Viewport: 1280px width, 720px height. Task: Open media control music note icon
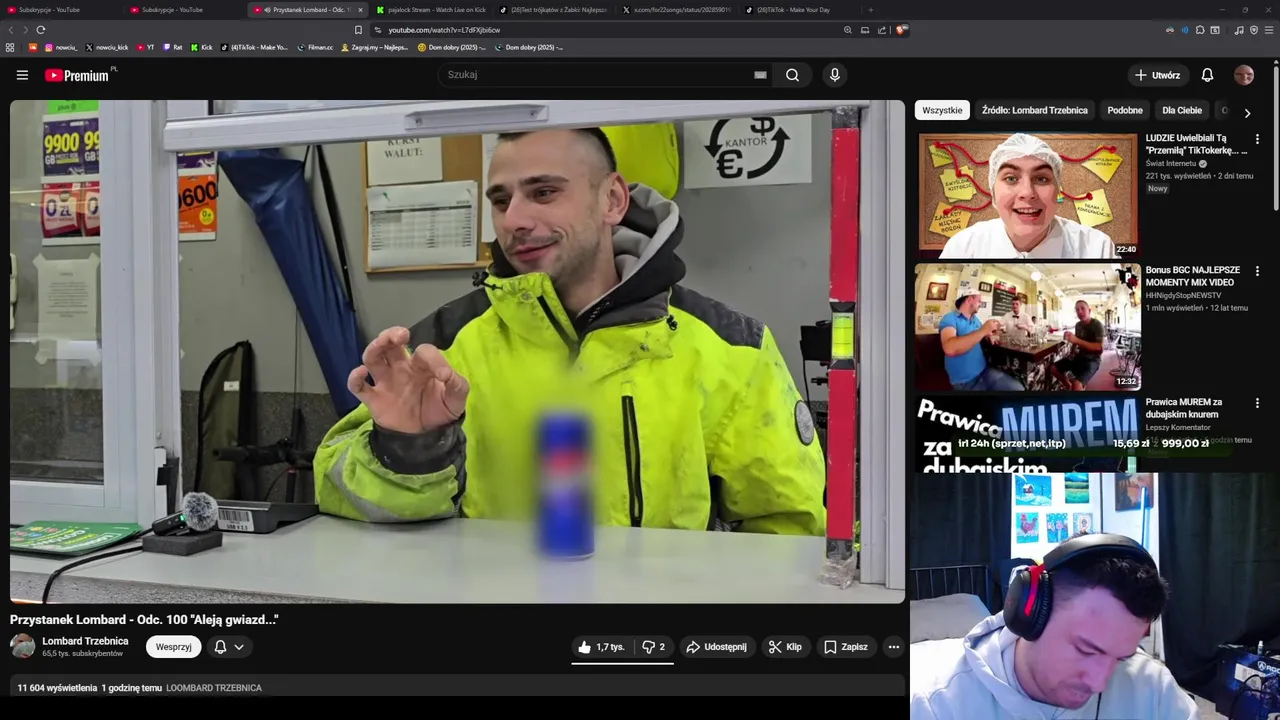click(1239, 30)
